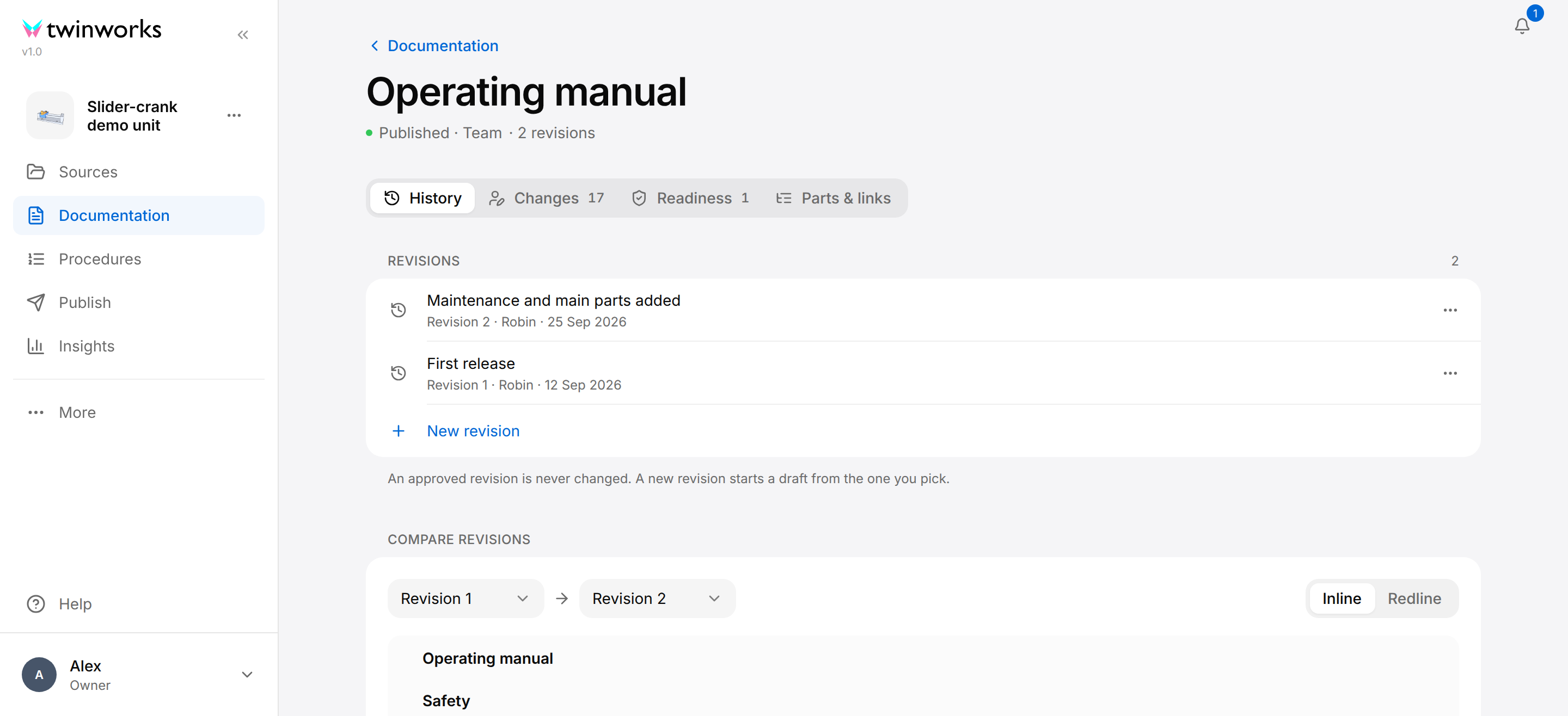
Task: Select the Inline compare view
Action: tap(1341, 598)
